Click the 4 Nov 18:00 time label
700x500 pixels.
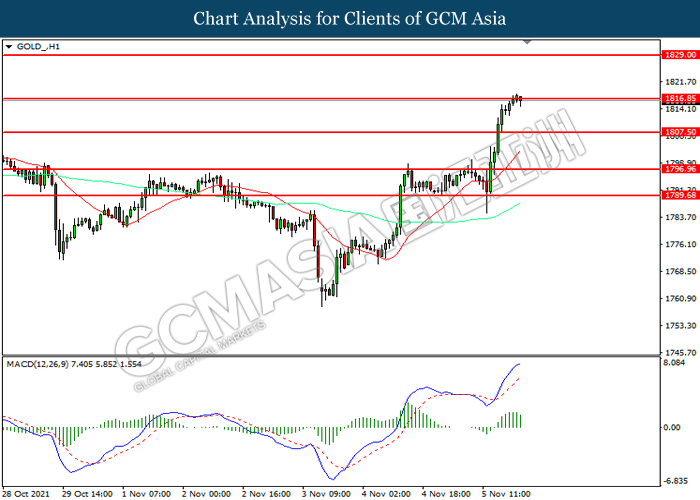(x=446, y=494)
